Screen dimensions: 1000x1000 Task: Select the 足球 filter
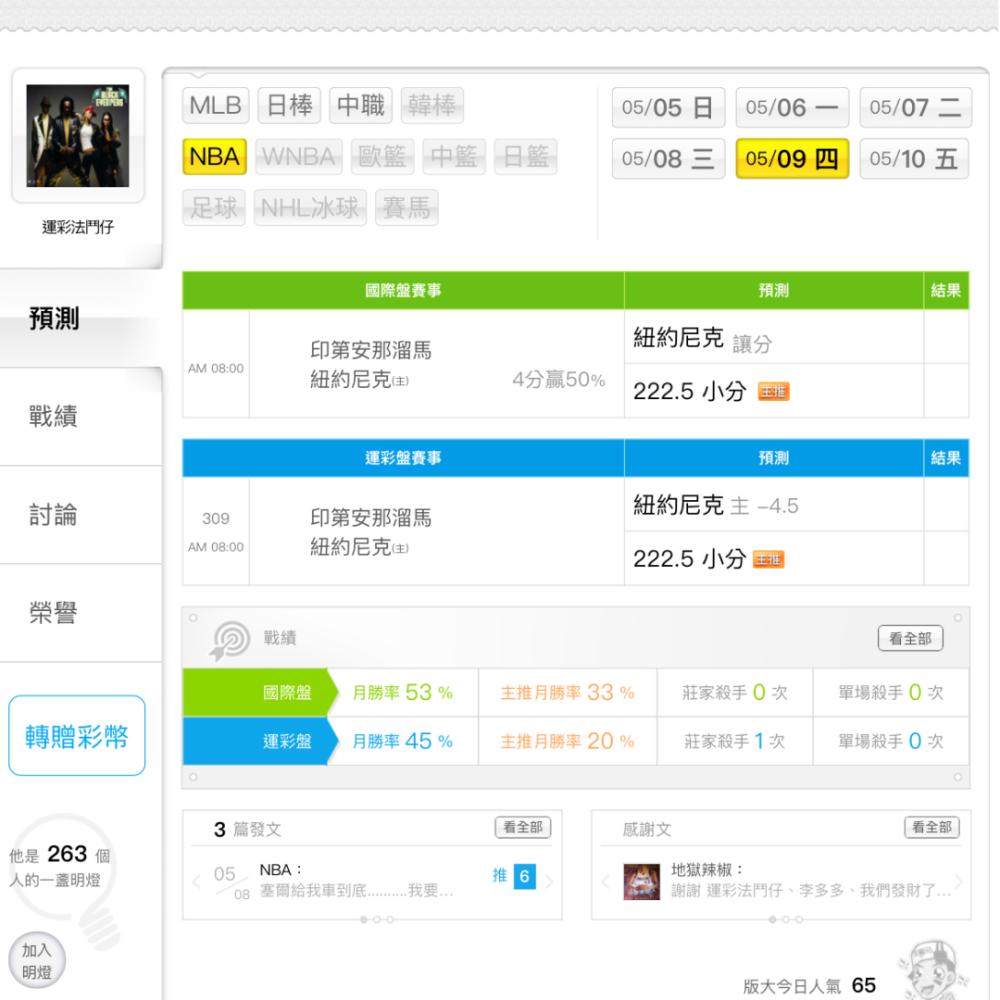pyautogui.click(x=214, y=207)
